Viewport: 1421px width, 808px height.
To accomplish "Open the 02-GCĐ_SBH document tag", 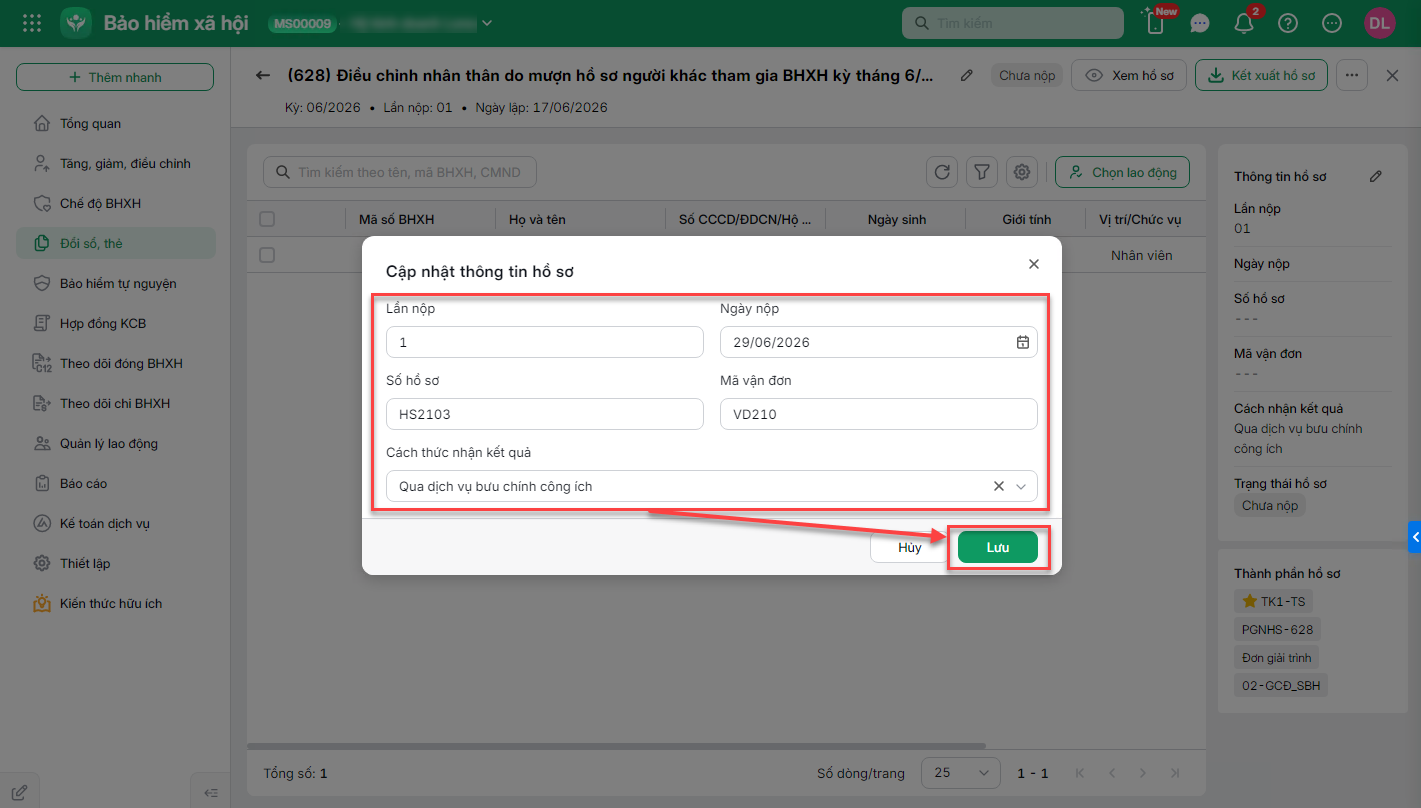I will (1281, 685).
